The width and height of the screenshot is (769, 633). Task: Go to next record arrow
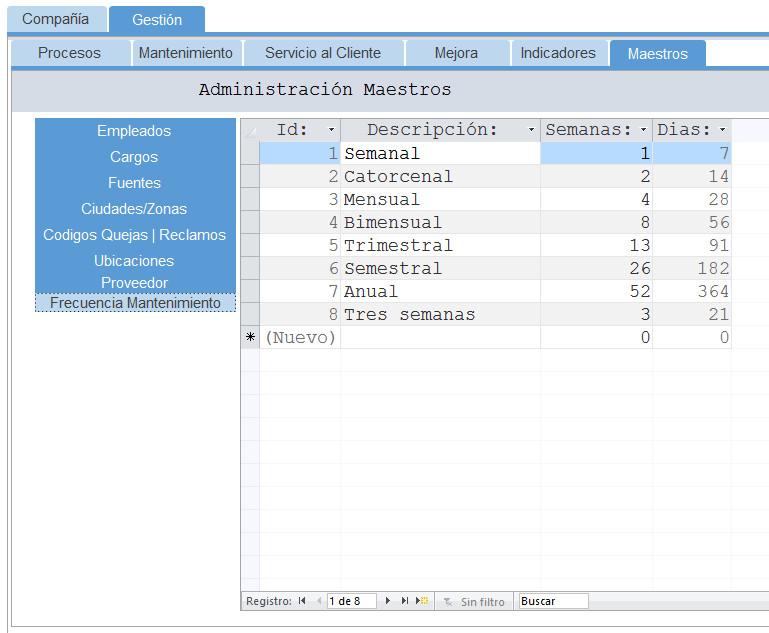388,601
